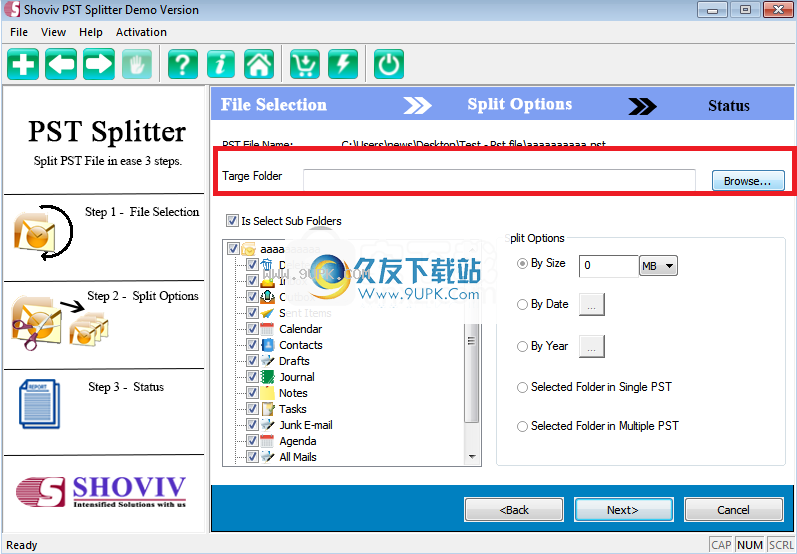The height and width of the screenshot is (554, 797).
Task: Click the Next> button
Action: click(623, 510)
